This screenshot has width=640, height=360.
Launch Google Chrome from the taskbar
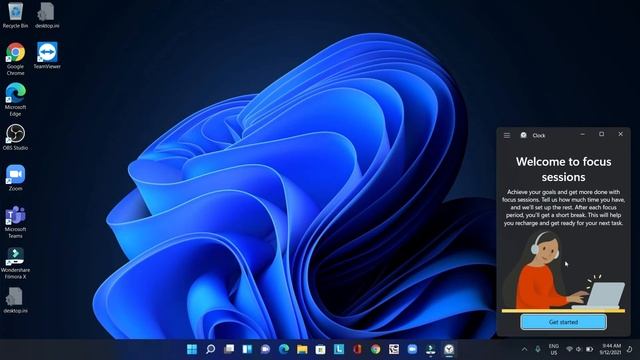[376, 349]
